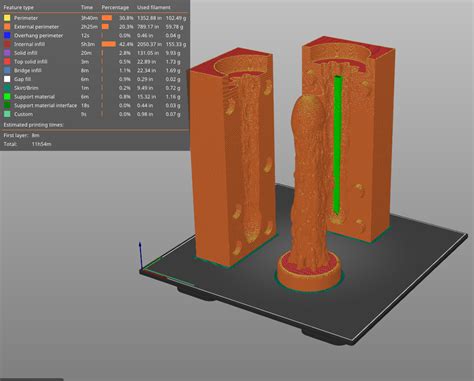Toggle the Top solid infill label
Screen dimensions: 474x381
coord(31,62)
